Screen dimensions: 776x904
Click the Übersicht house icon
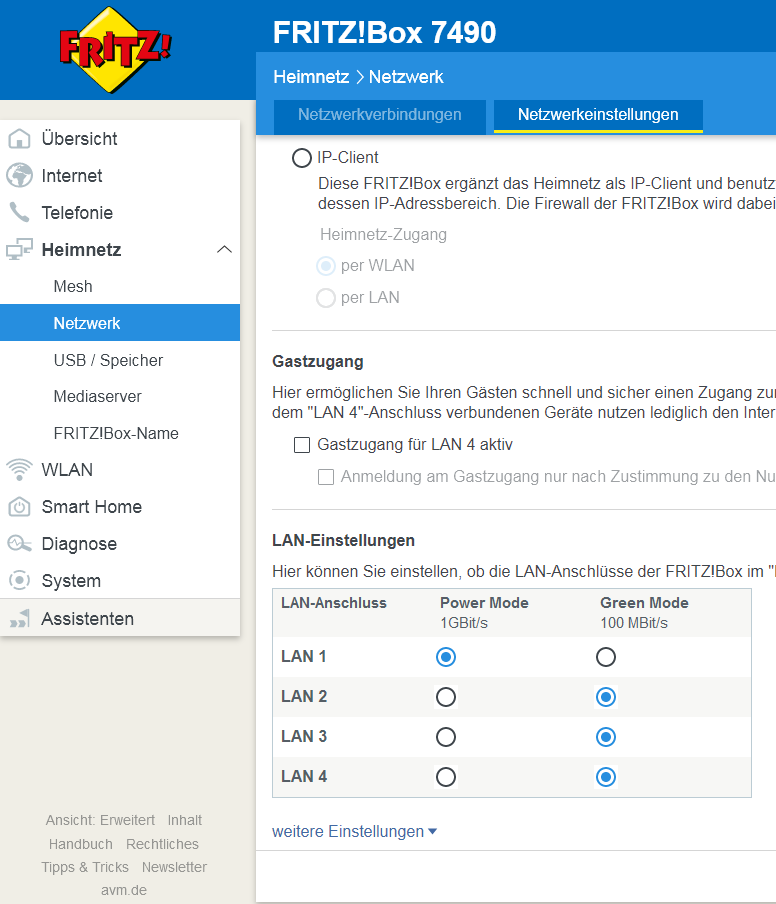pyautogui.click(x=19, y=139)
